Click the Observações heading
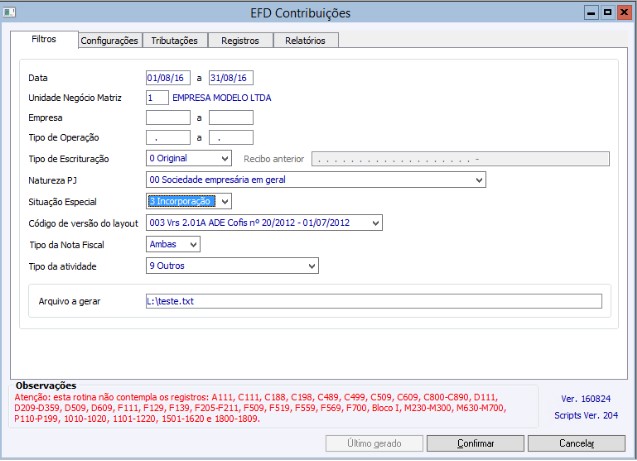The width and height of the screenshot is (637, 461). (46, 385)
